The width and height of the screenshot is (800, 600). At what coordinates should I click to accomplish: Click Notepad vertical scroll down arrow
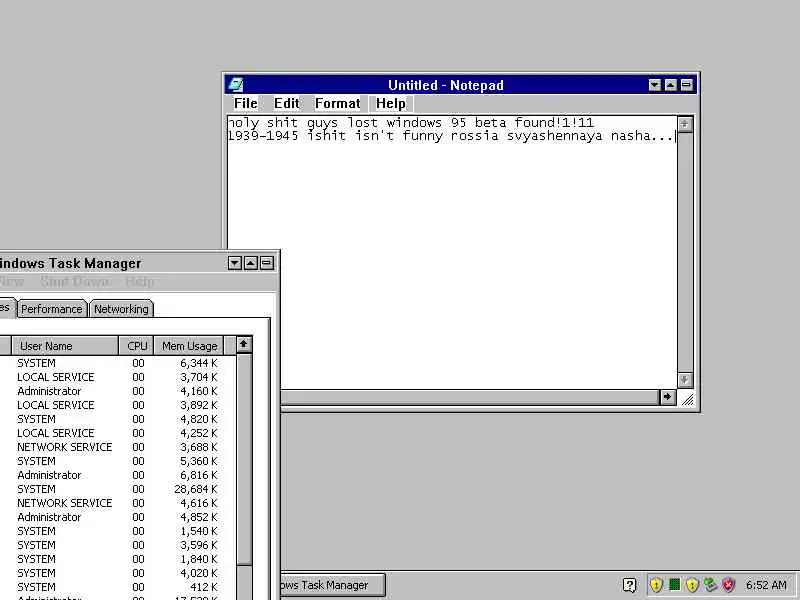click(x=685, y=380)
